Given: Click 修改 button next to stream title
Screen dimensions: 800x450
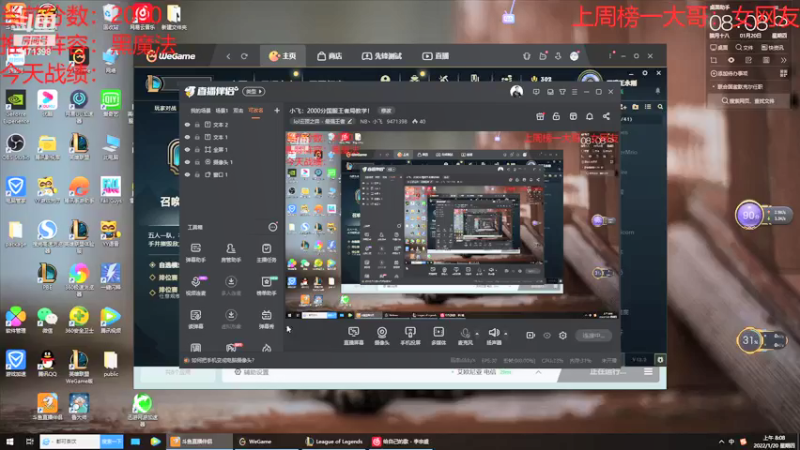Looking at the screenshot, I should [386, 110].
